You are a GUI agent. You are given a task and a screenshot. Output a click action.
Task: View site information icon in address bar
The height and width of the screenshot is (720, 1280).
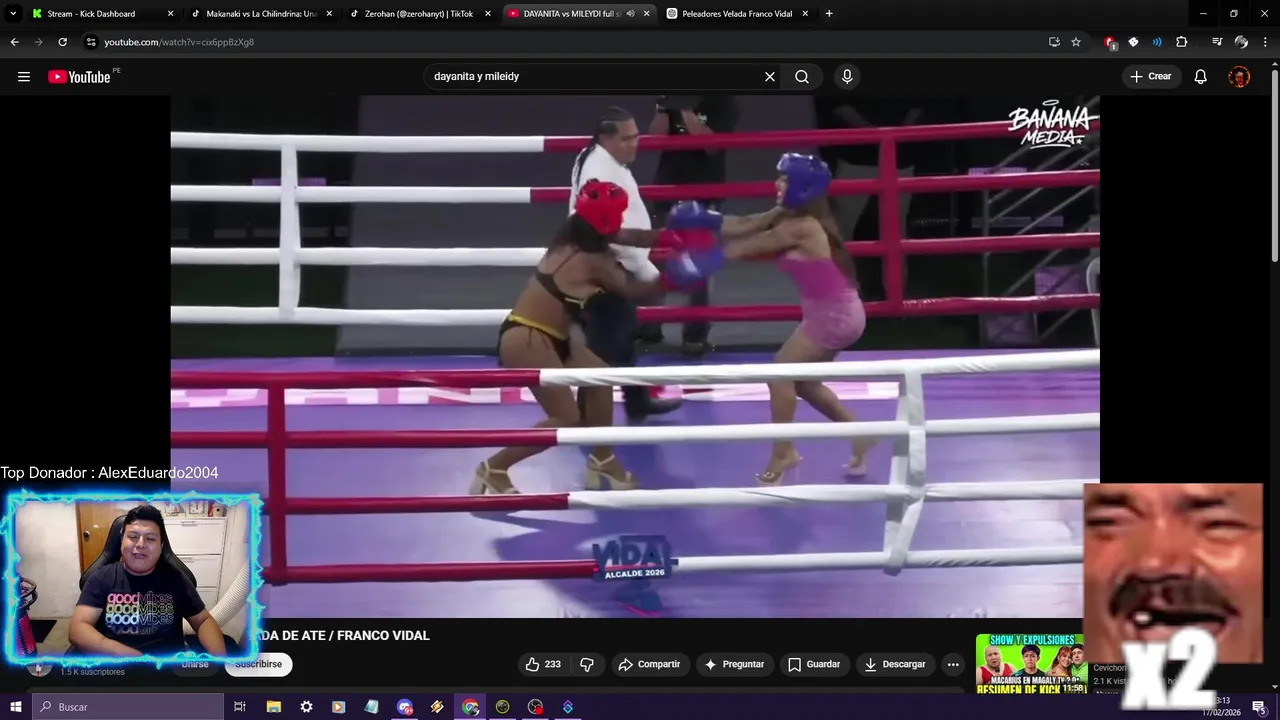(91, 42)
